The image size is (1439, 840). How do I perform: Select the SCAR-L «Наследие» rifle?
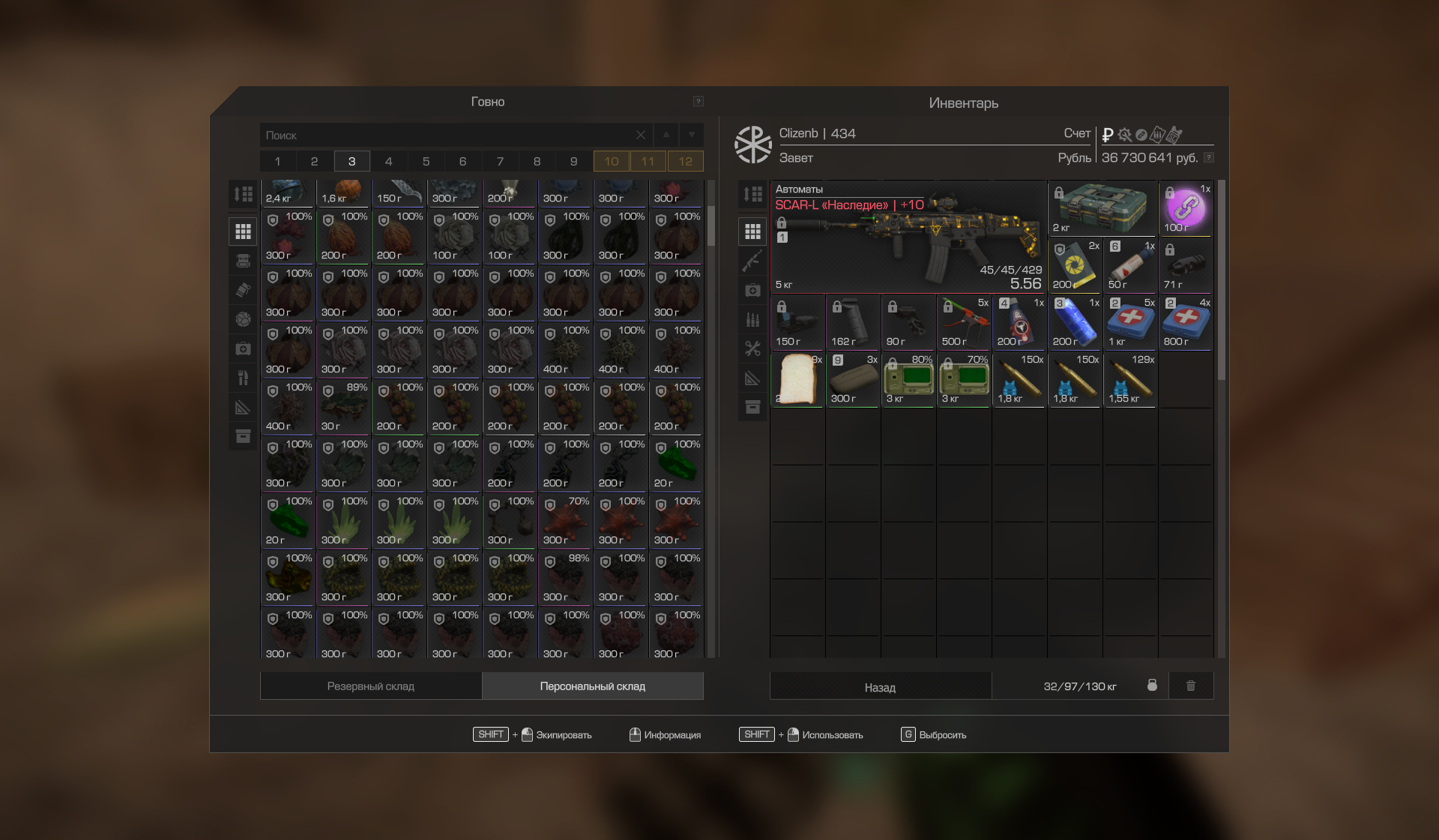(x=908, y=236)
